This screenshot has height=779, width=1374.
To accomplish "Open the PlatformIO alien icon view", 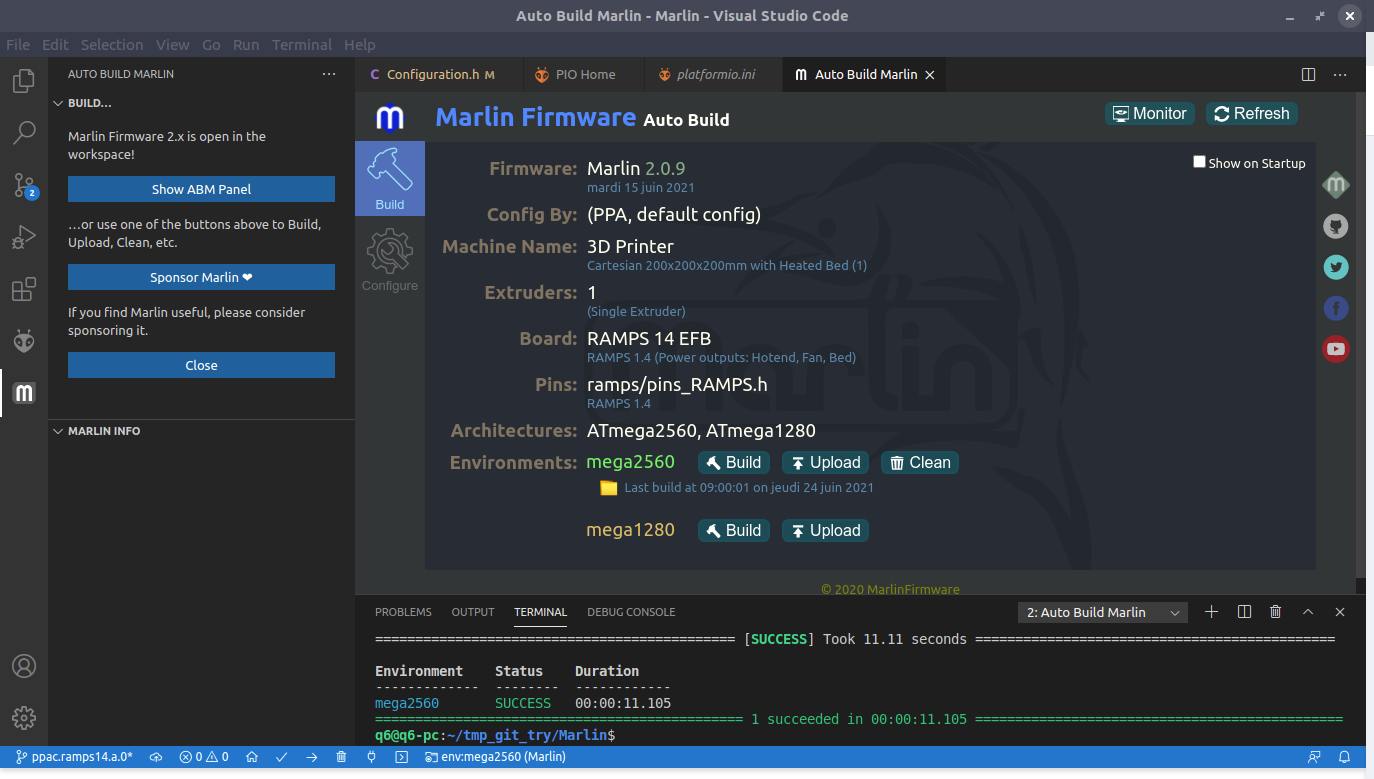I will [24, 341].
